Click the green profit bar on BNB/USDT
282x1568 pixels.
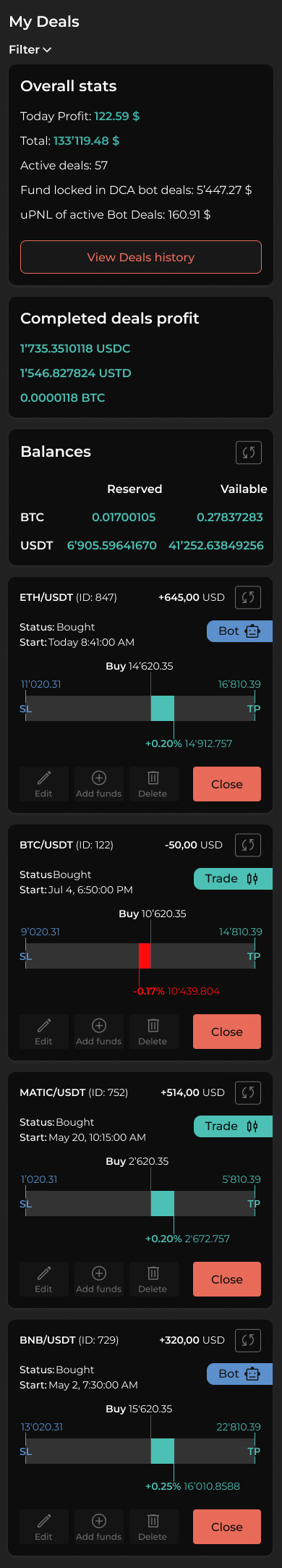(163, 1451)
